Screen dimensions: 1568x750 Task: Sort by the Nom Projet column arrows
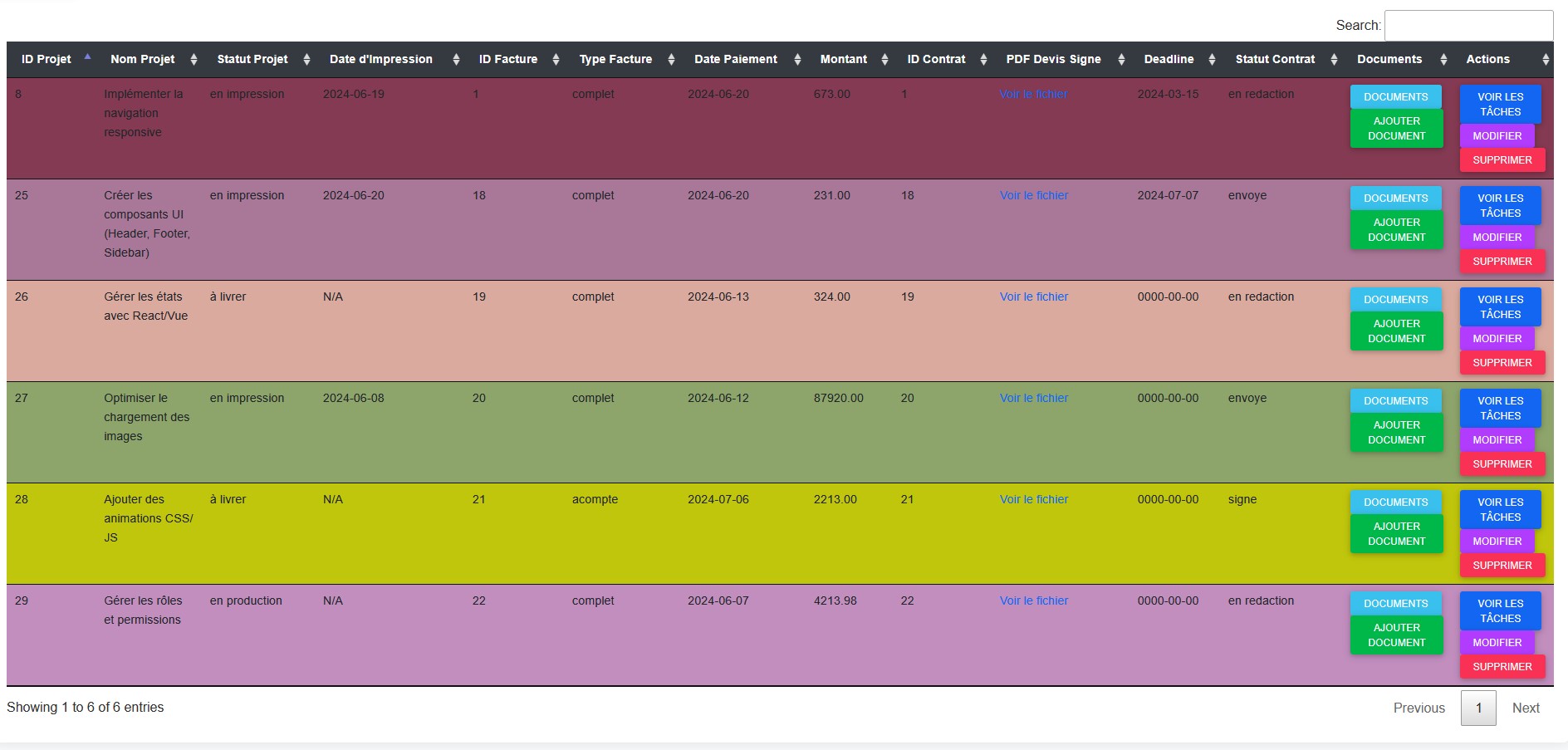click(194, 59)
